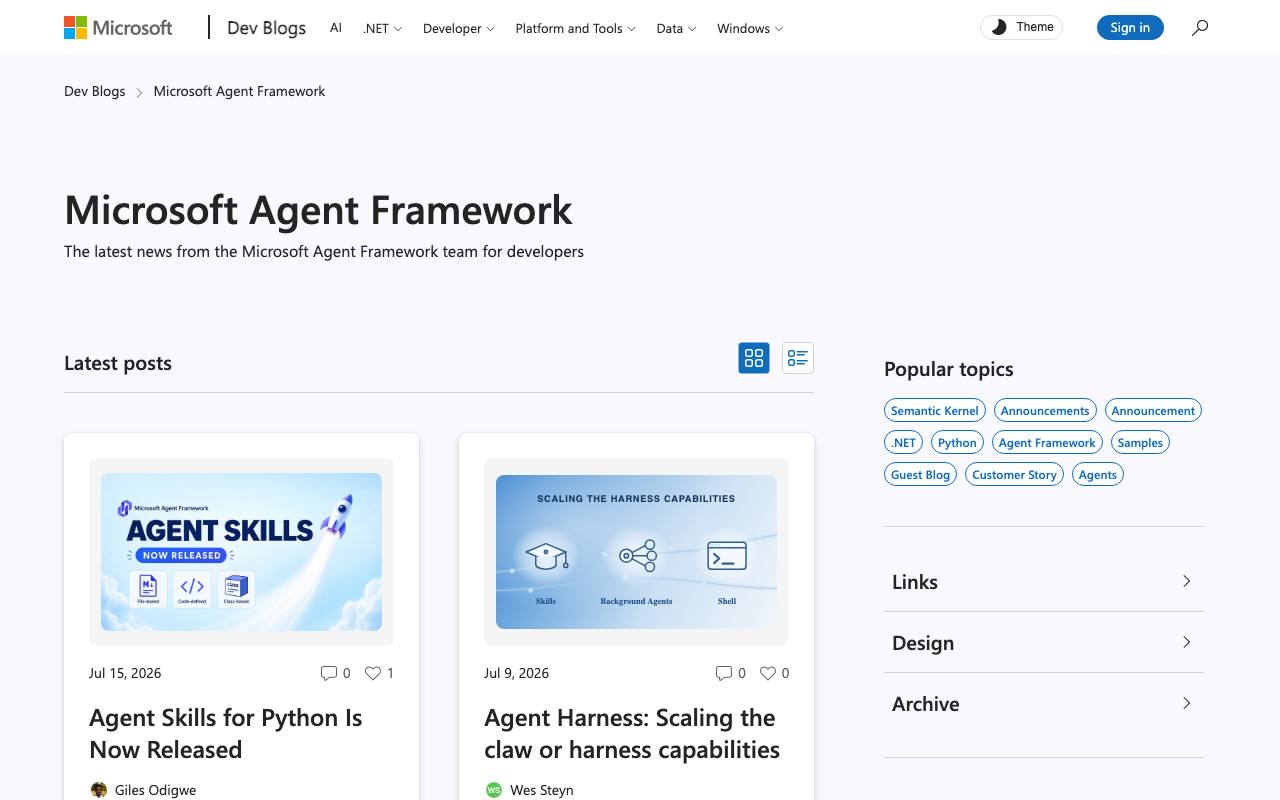Click the Sign in button
1280x800 pixels.
coord(1130,28)
